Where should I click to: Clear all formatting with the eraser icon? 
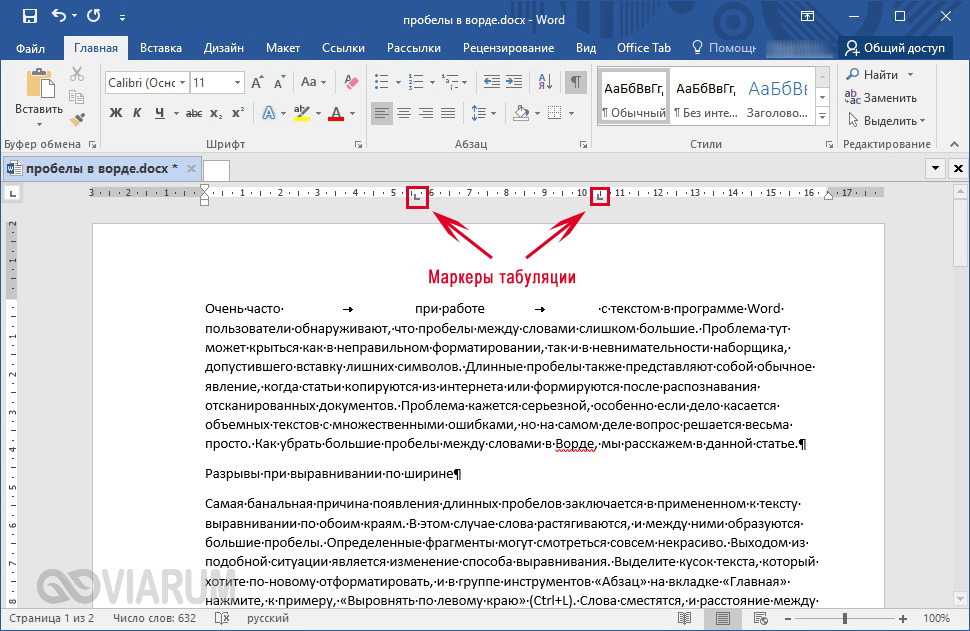click(x=351, y=82)
